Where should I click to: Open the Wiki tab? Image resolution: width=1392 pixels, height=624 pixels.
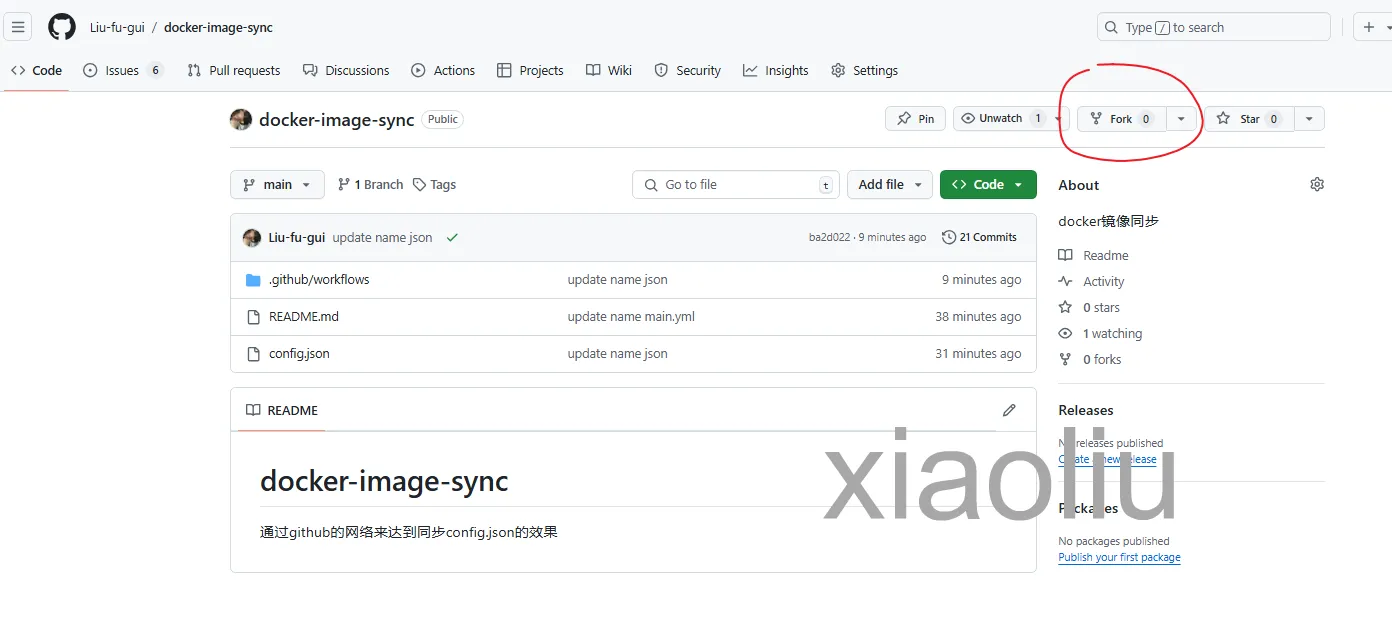(x=609, y=70)
